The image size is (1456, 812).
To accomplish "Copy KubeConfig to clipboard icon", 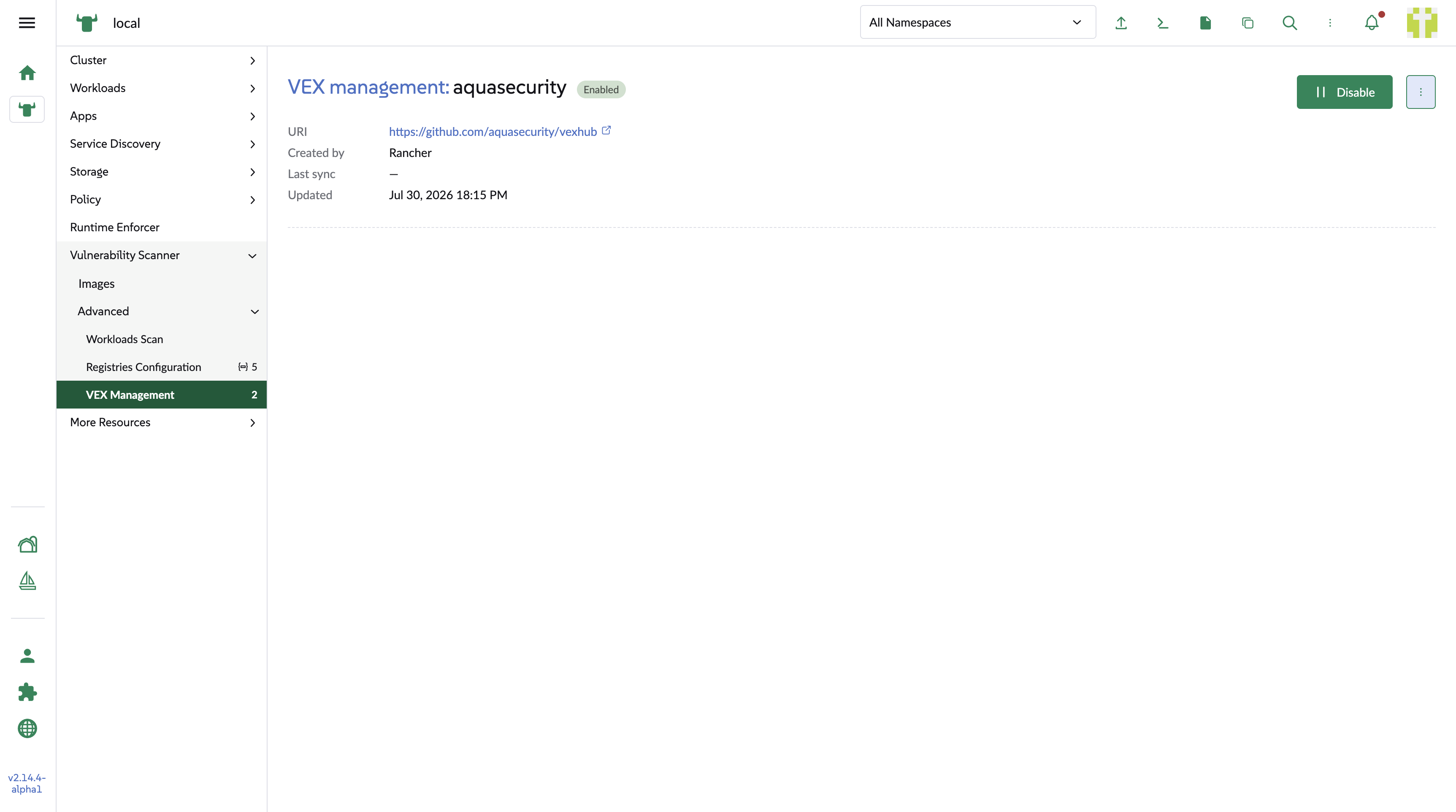I will coord(1248,23).
